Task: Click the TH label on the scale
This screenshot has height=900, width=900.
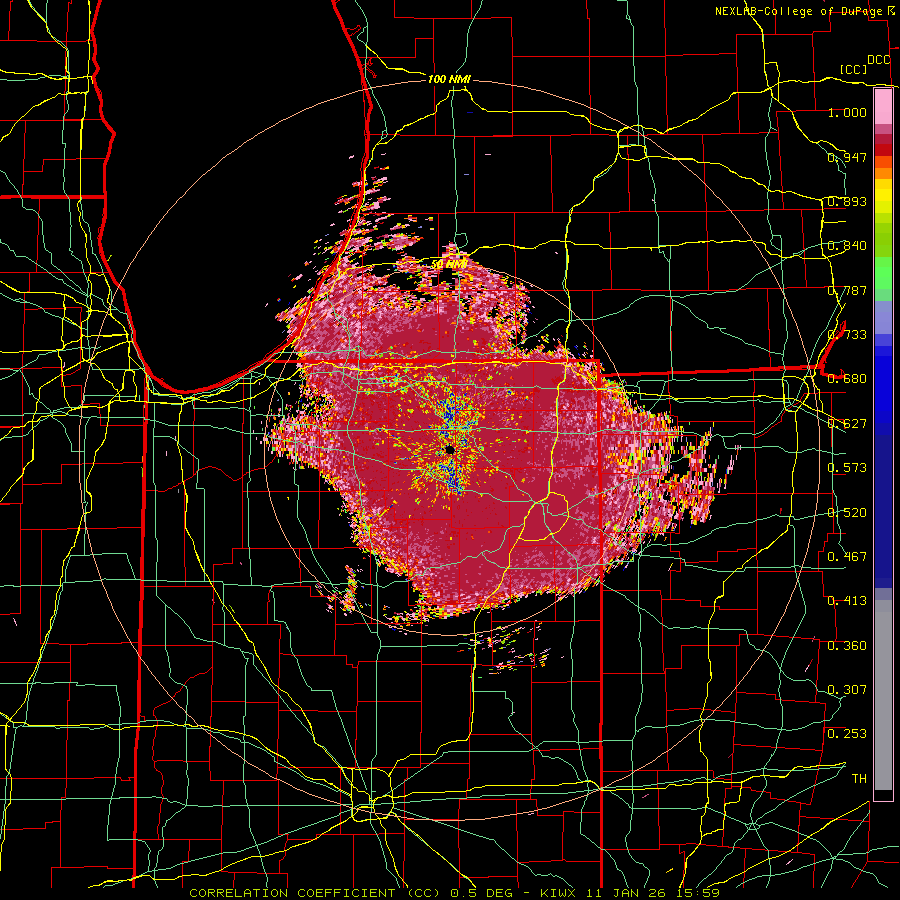Action: [x=859, y=779]
